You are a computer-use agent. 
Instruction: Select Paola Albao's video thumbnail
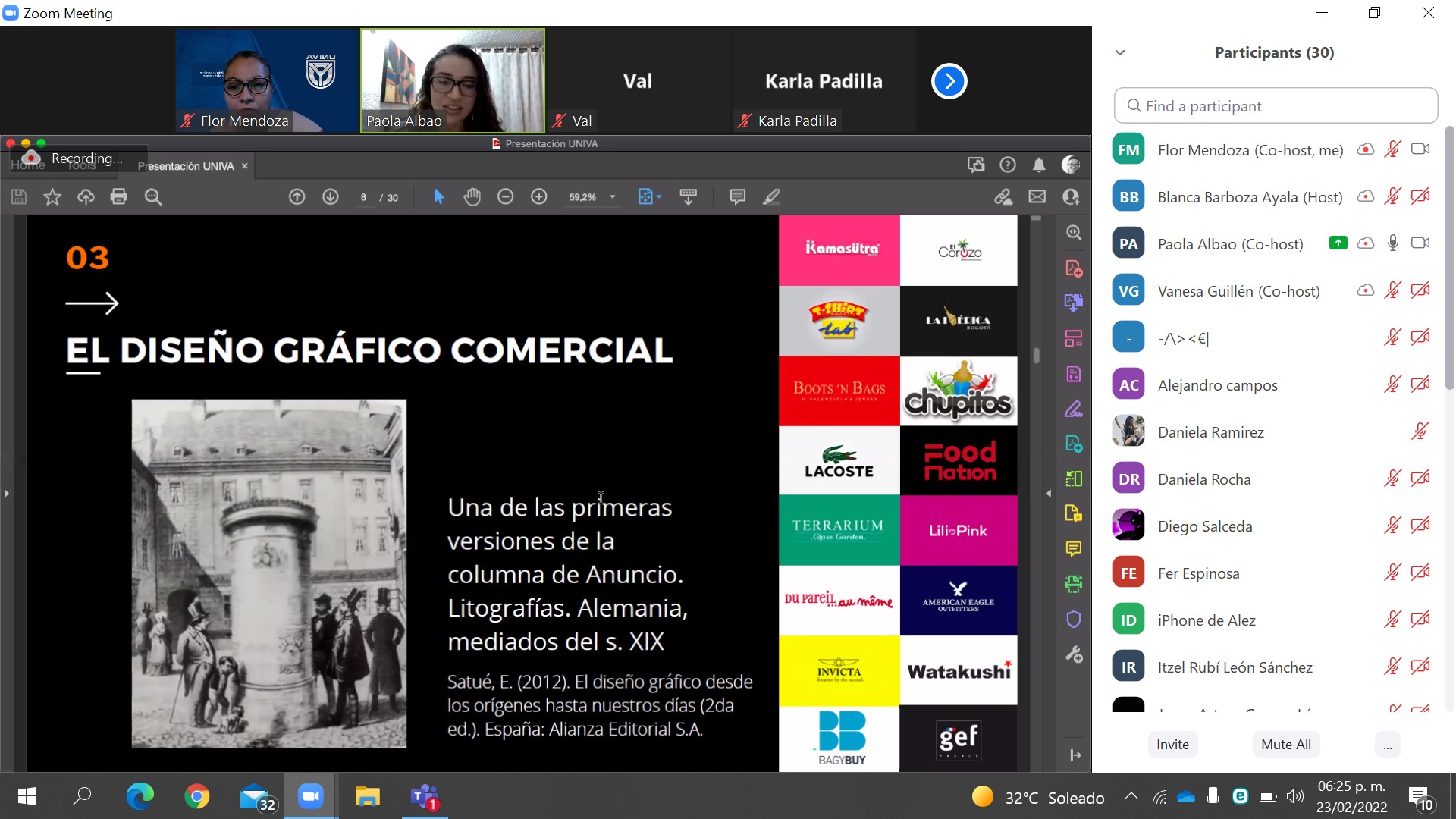453,81
